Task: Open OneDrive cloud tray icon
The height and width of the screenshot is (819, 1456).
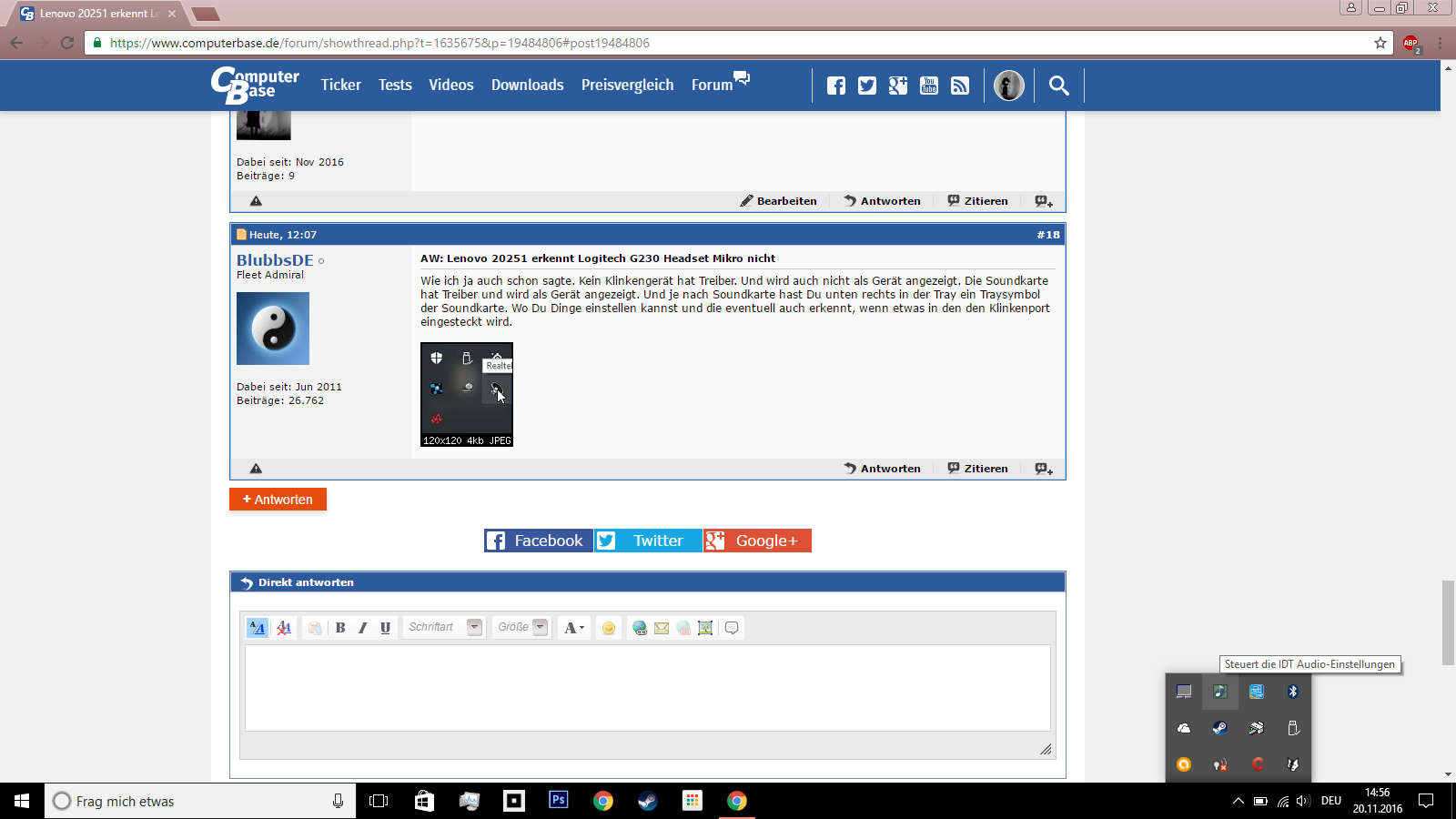Action: [1184, 728]
